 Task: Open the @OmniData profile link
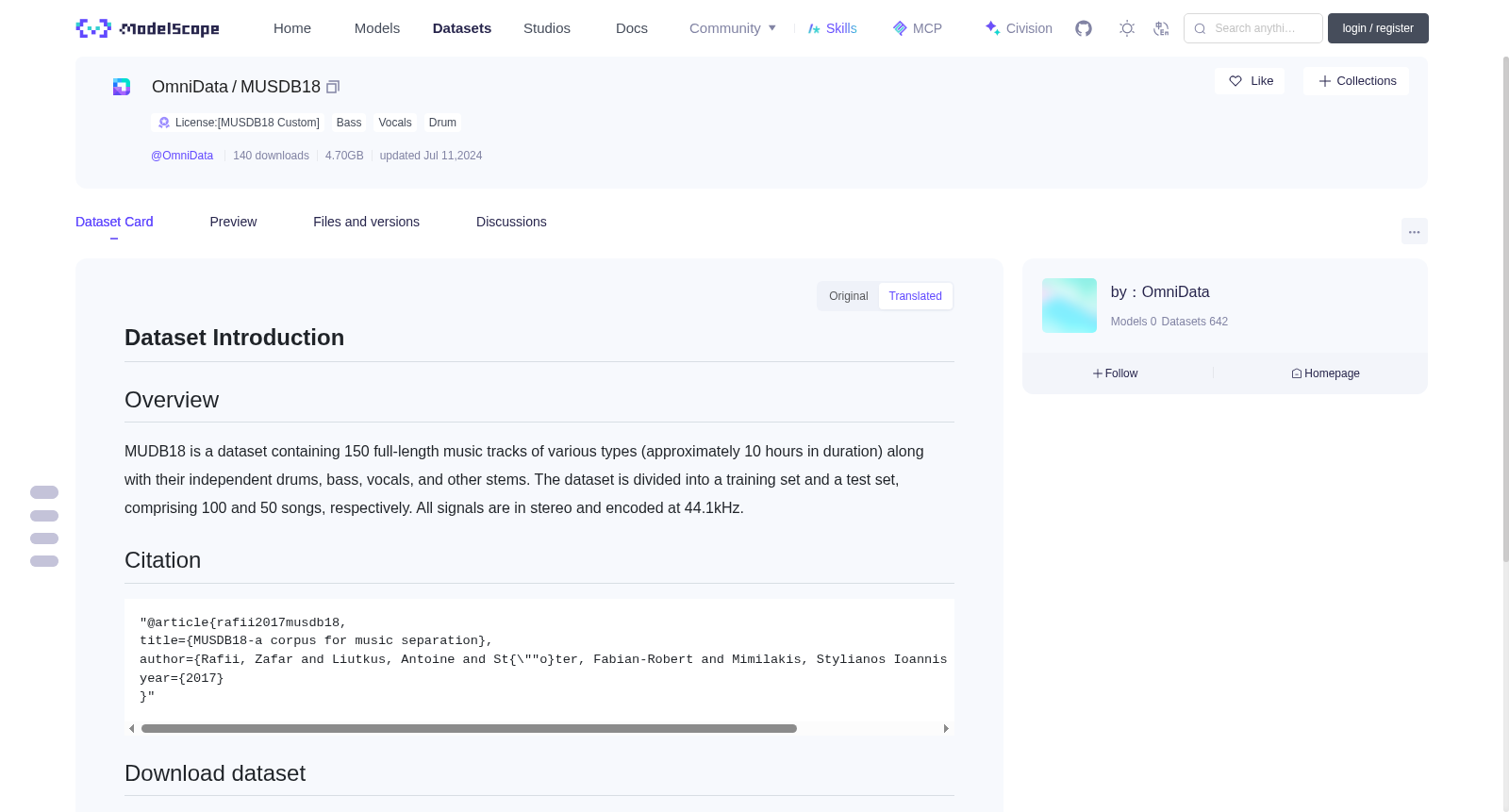(x=182, y=156)
